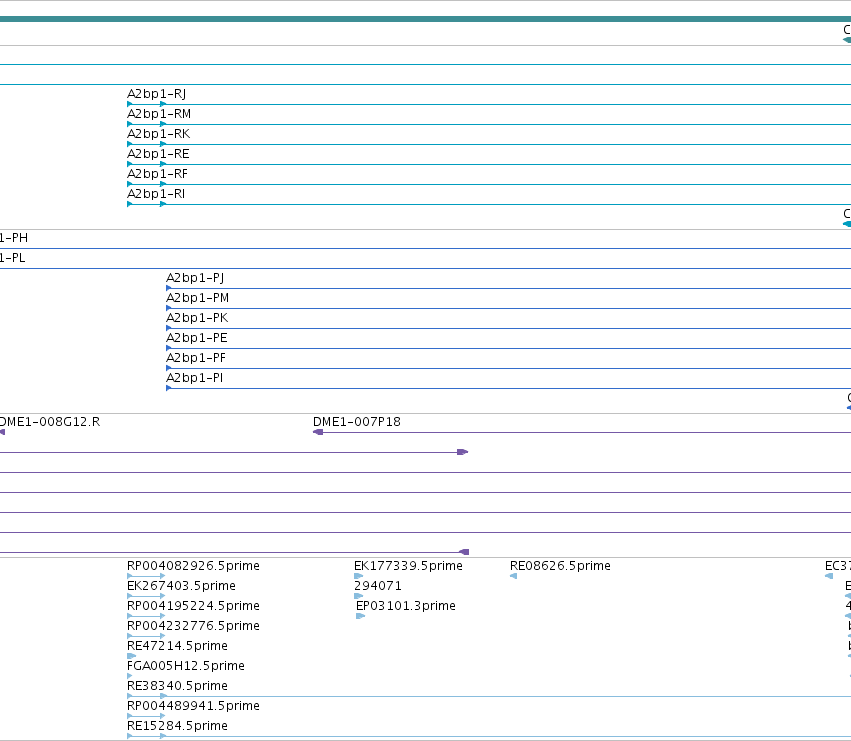
Task: Click the 294071 arrow glyph
Action: 358,596
